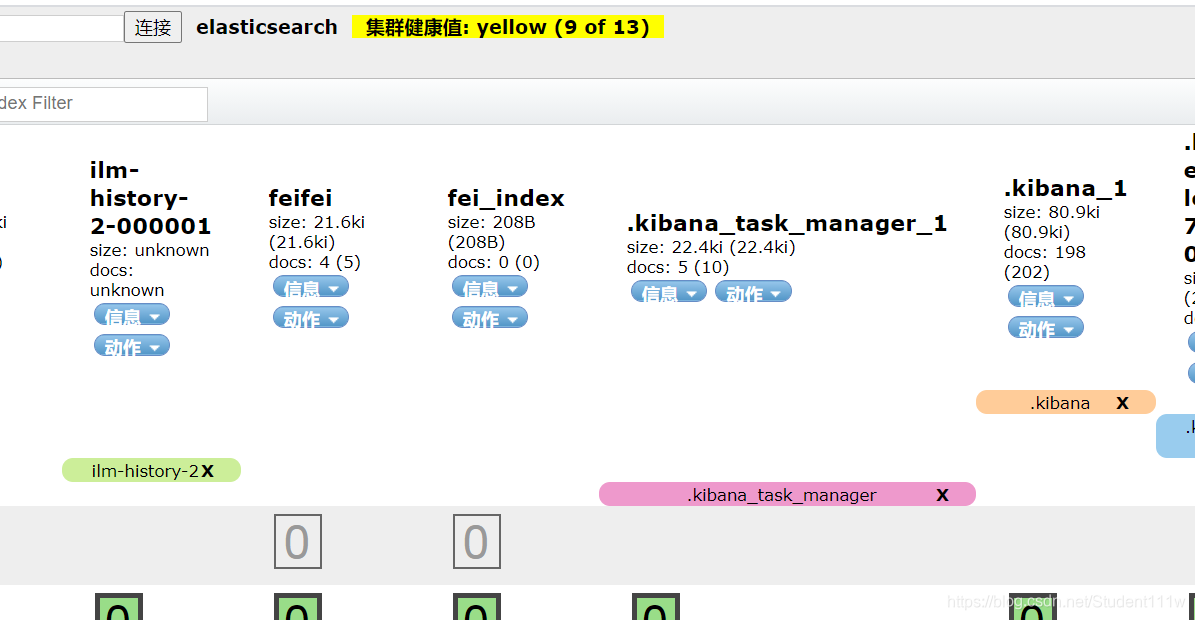Open 动作 dropdown for fei_index

pos(490,318)
